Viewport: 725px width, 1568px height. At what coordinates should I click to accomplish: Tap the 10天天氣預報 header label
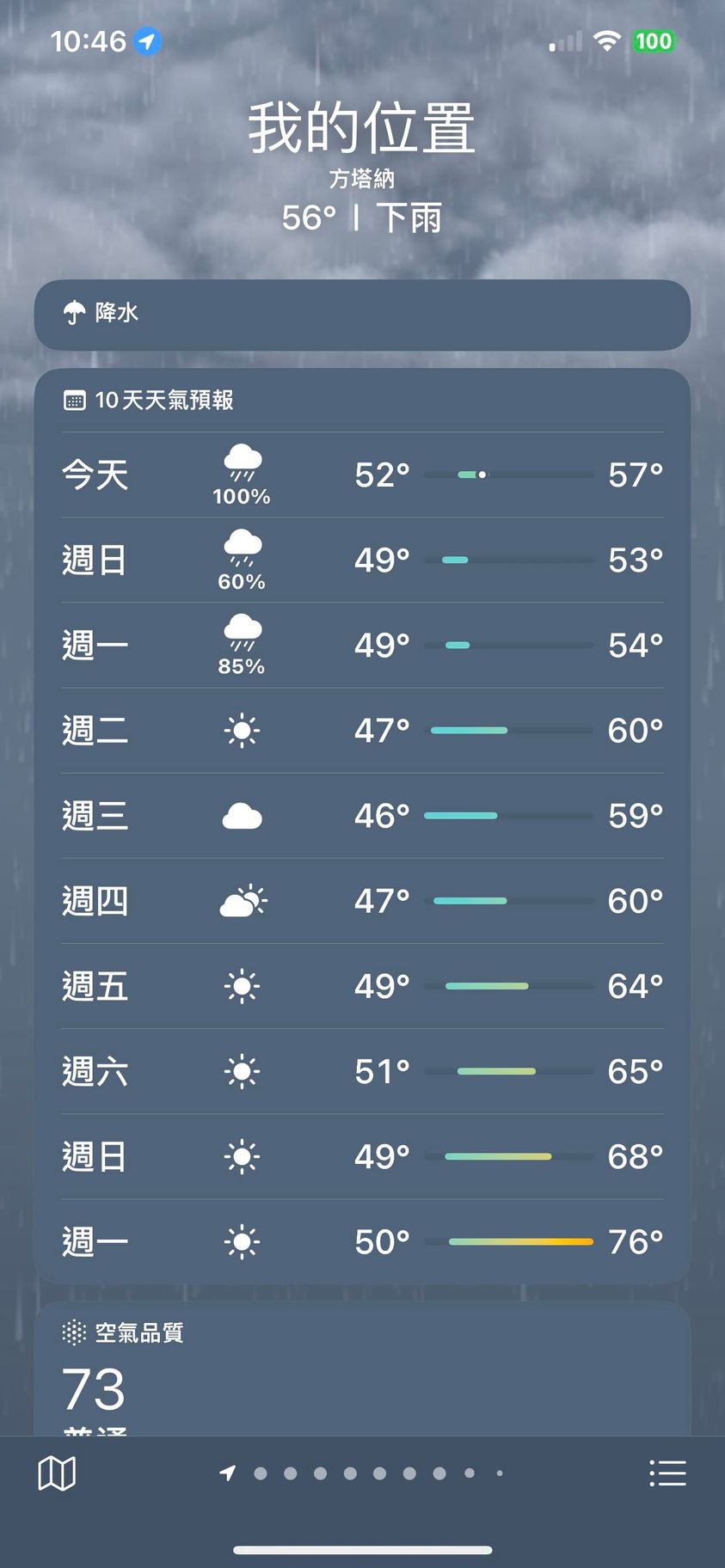pos(164,401)
